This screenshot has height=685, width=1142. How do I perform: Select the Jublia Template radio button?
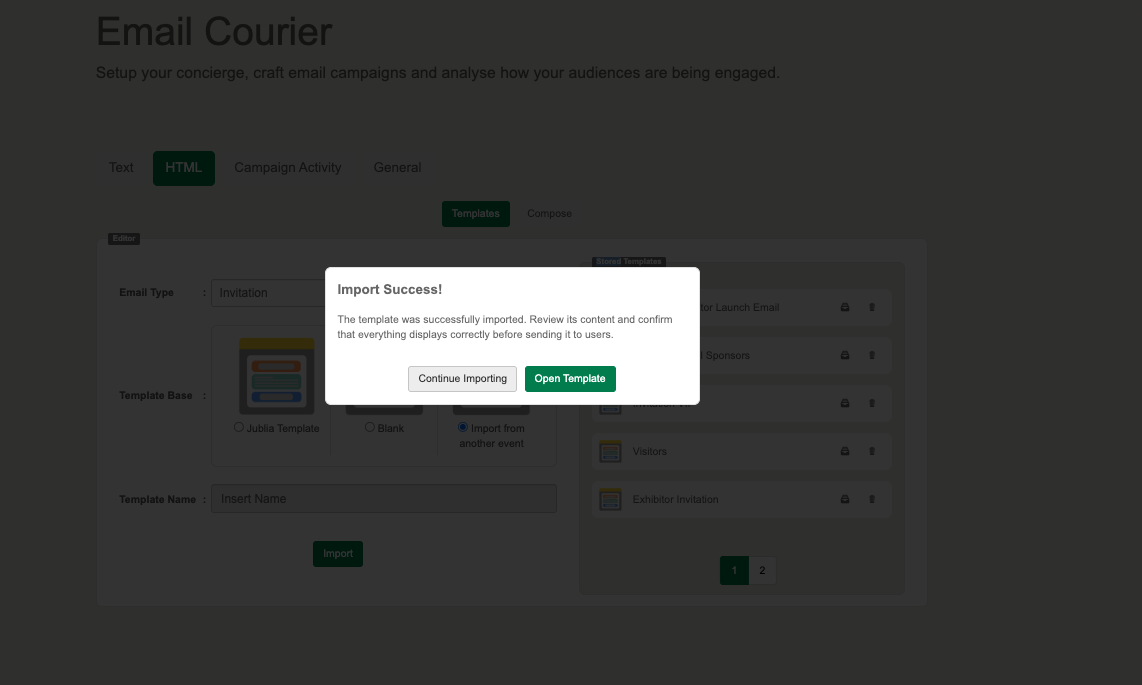point(239,427)
